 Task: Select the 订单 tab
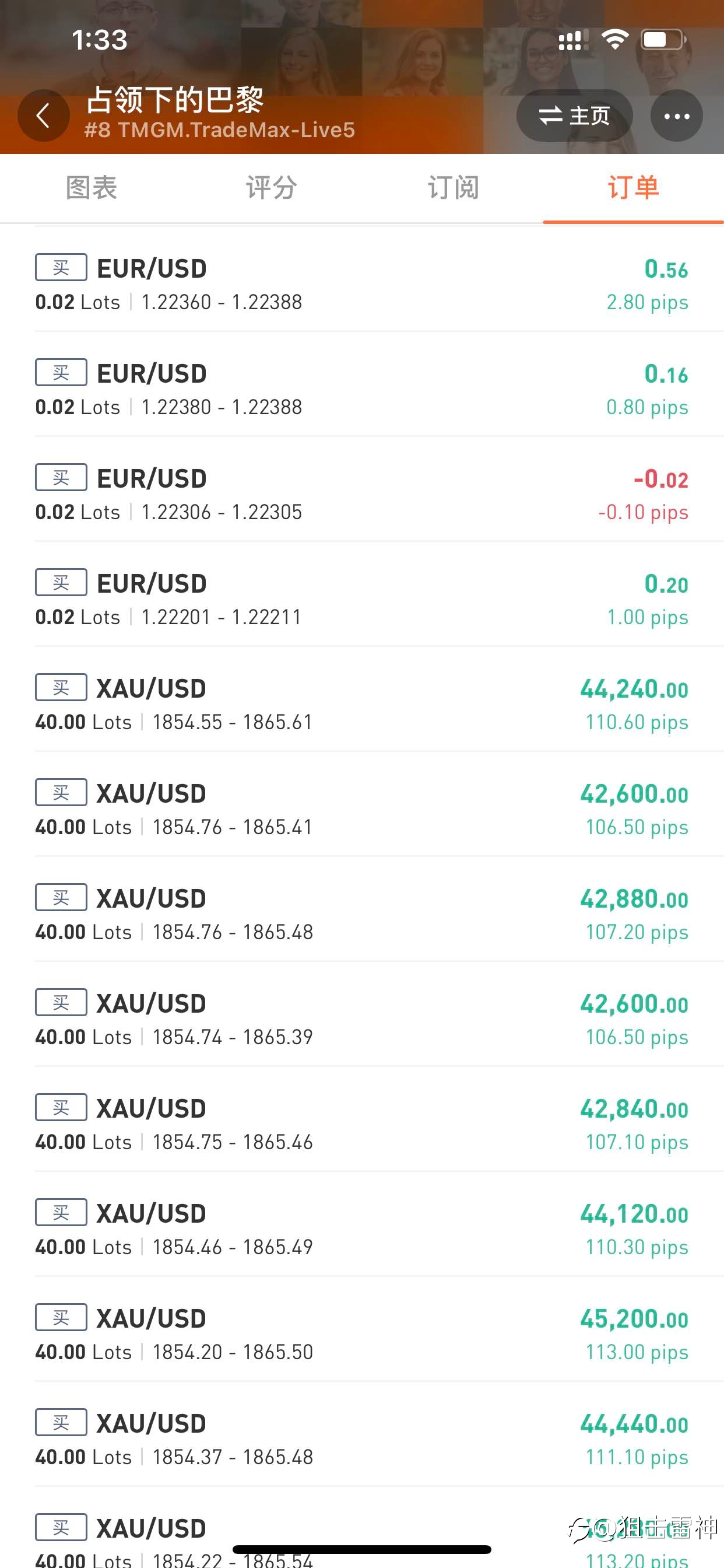(x=633, y=187)
